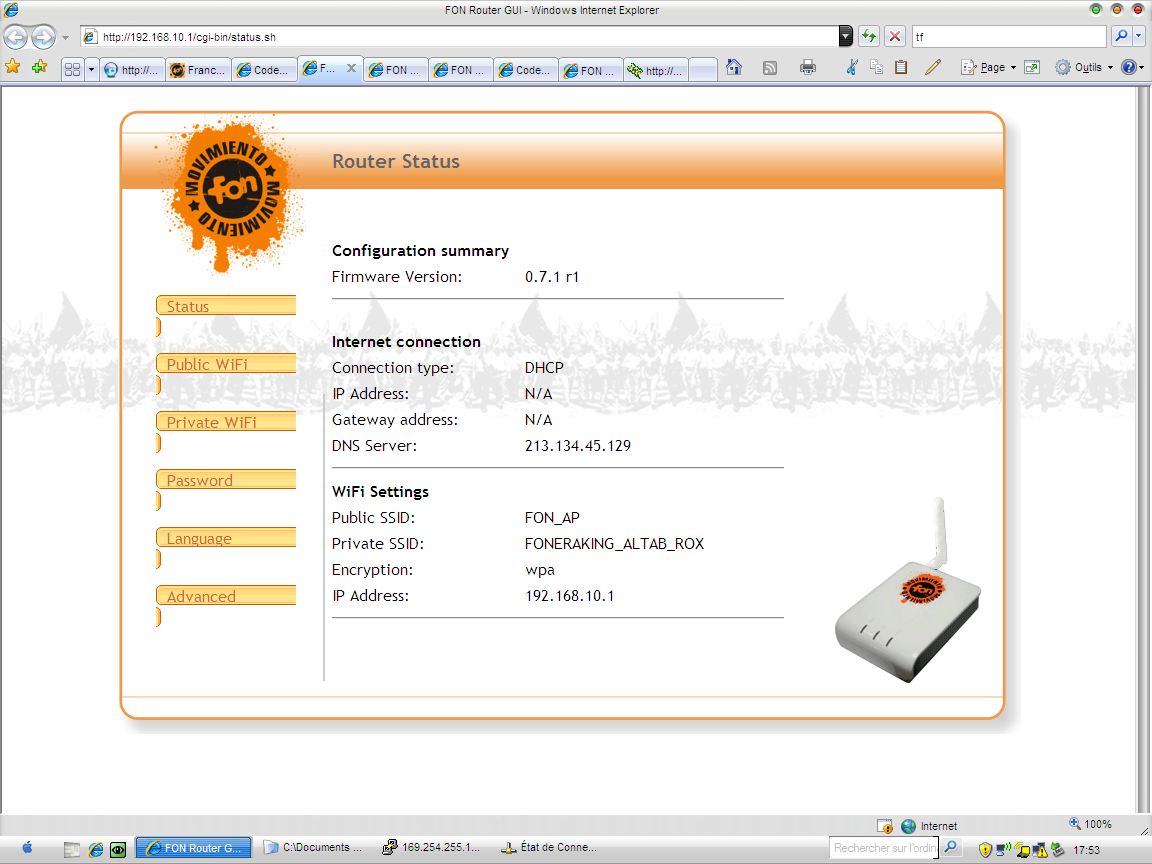This screenshot has height=864, width=1152.
Task: Open Quick Tabs grid view icon
Action: point(72,70)
